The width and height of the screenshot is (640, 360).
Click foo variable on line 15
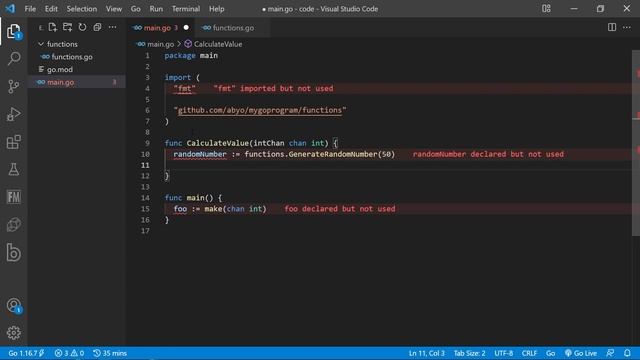tap(180, 209)
